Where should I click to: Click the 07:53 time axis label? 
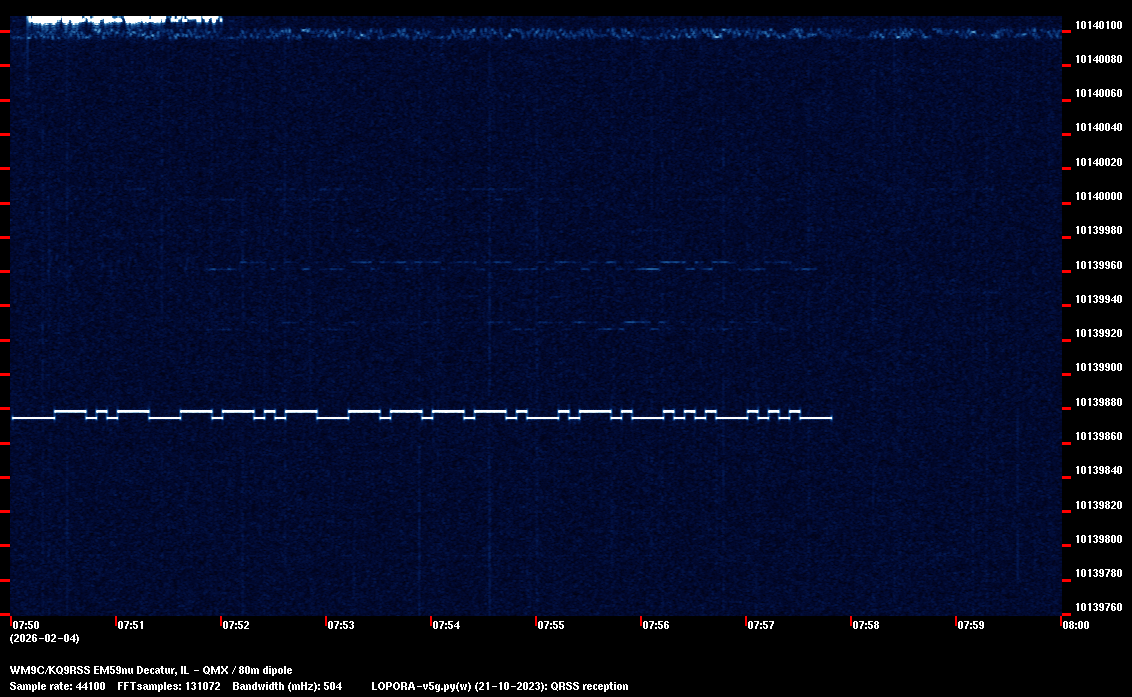point(340,625)
